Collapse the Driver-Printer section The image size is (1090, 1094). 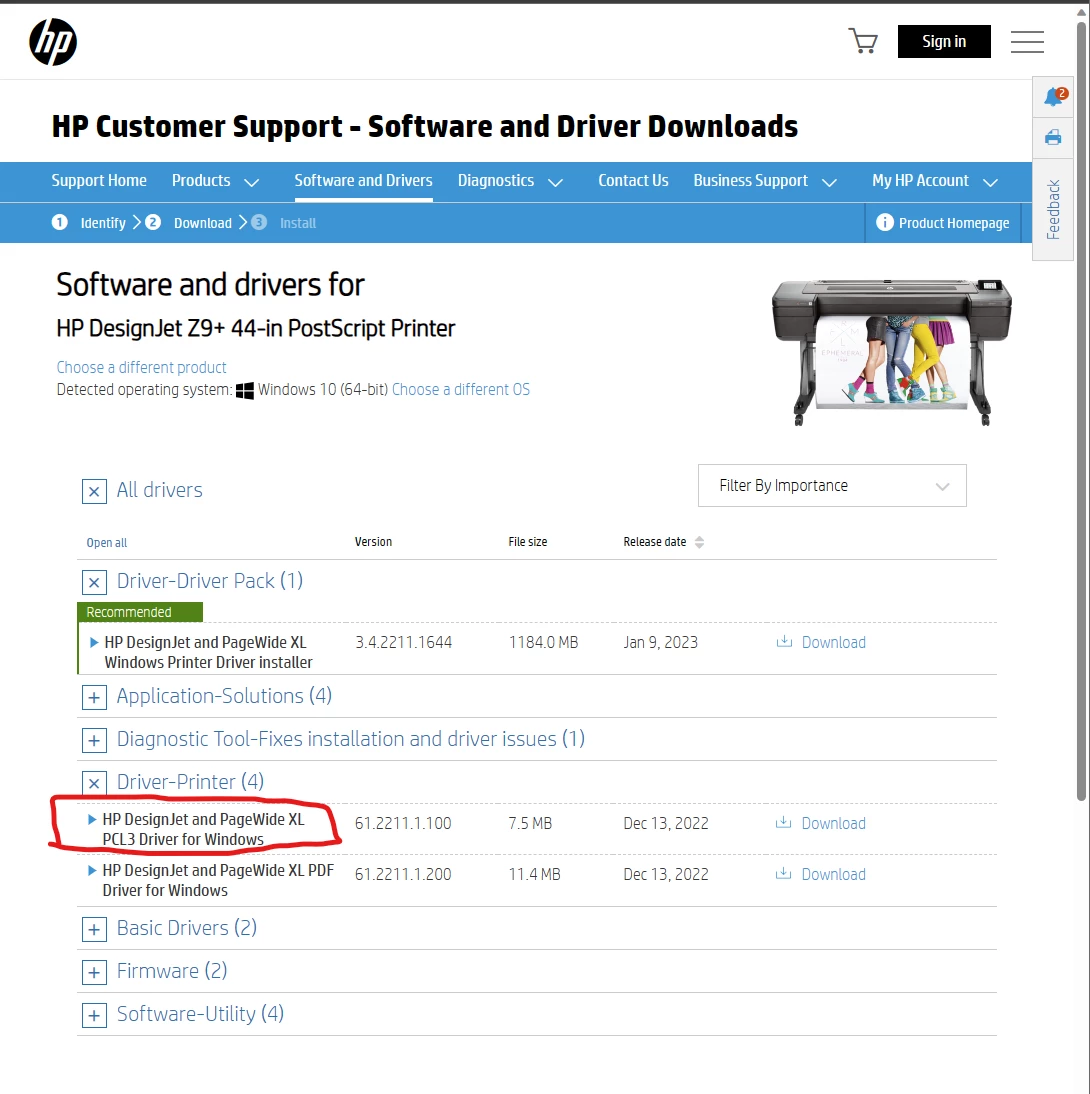click(x=94, y=783)
